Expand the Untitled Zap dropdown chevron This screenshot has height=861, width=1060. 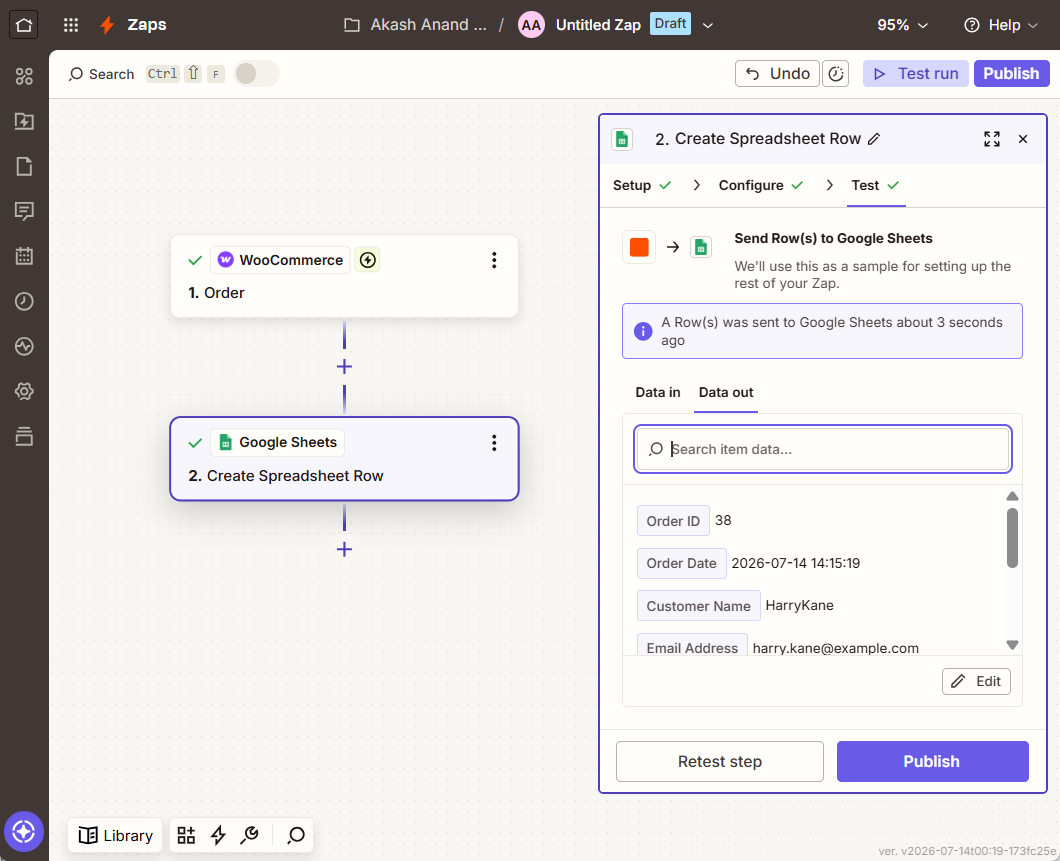(x=708, y=26)
